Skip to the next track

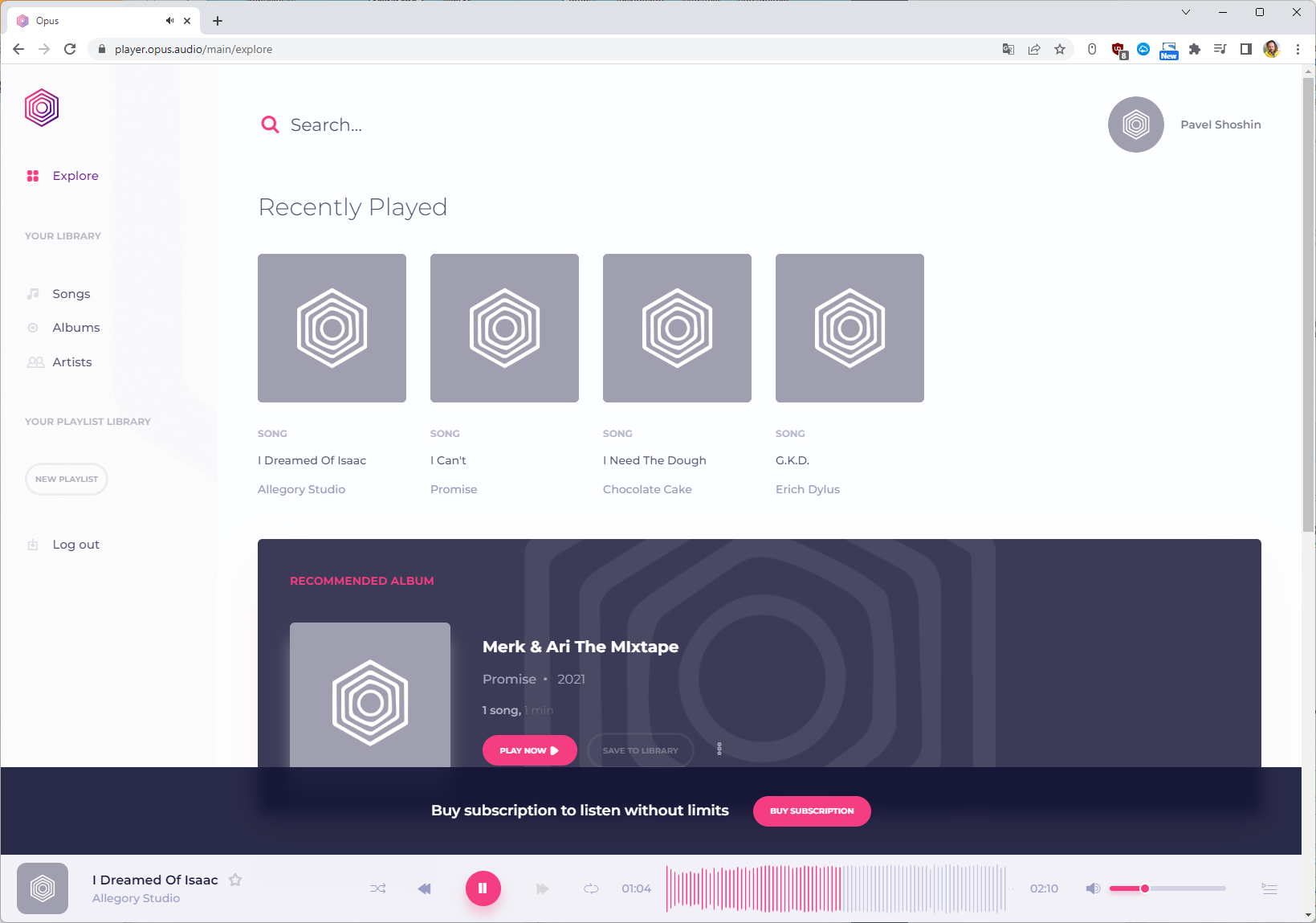tap(543, 888)
